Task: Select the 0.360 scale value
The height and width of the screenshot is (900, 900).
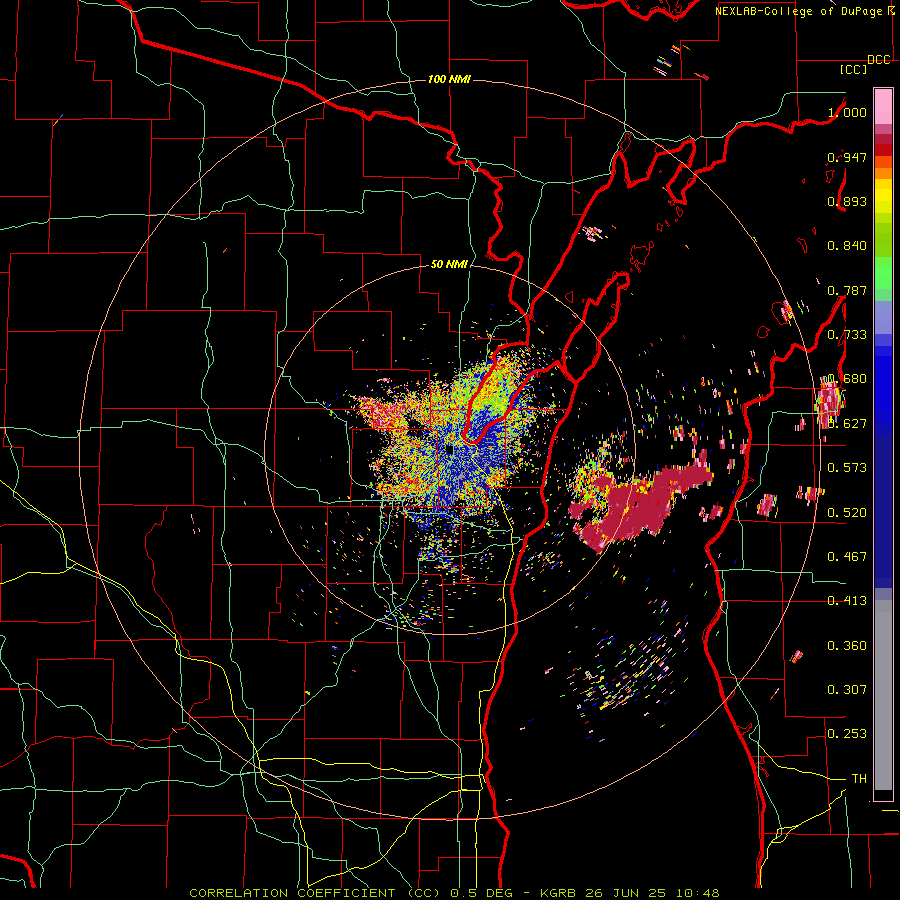Action: 847,646
